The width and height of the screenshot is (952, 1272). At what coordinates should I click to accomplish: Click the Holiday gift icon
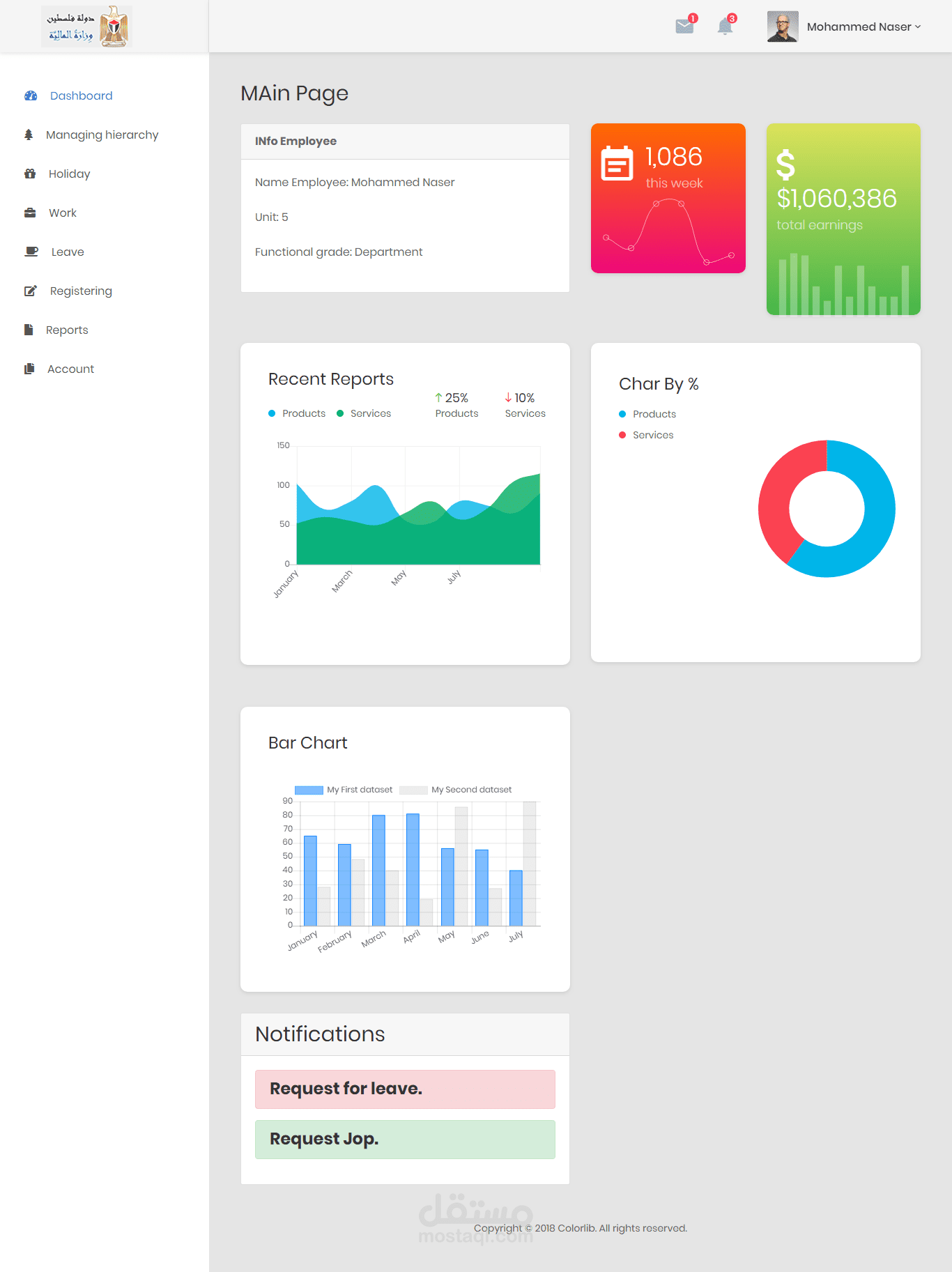pos(30,174)
